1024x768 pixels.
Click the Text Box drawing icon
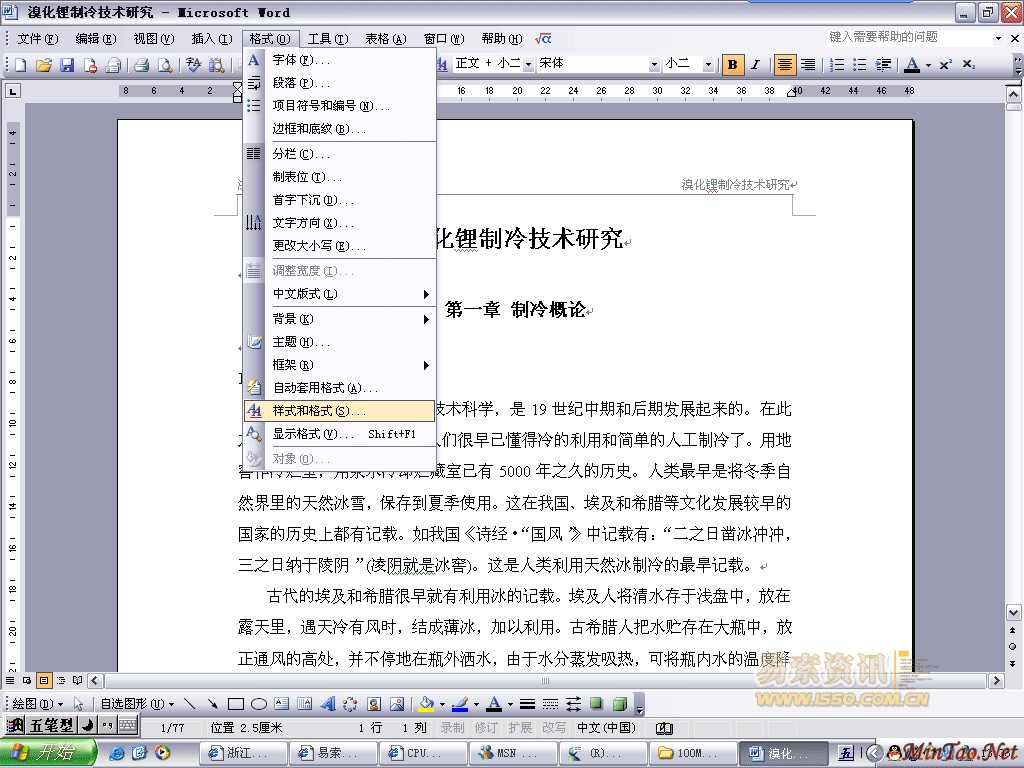pyautogui.click(x=281, y=704)
